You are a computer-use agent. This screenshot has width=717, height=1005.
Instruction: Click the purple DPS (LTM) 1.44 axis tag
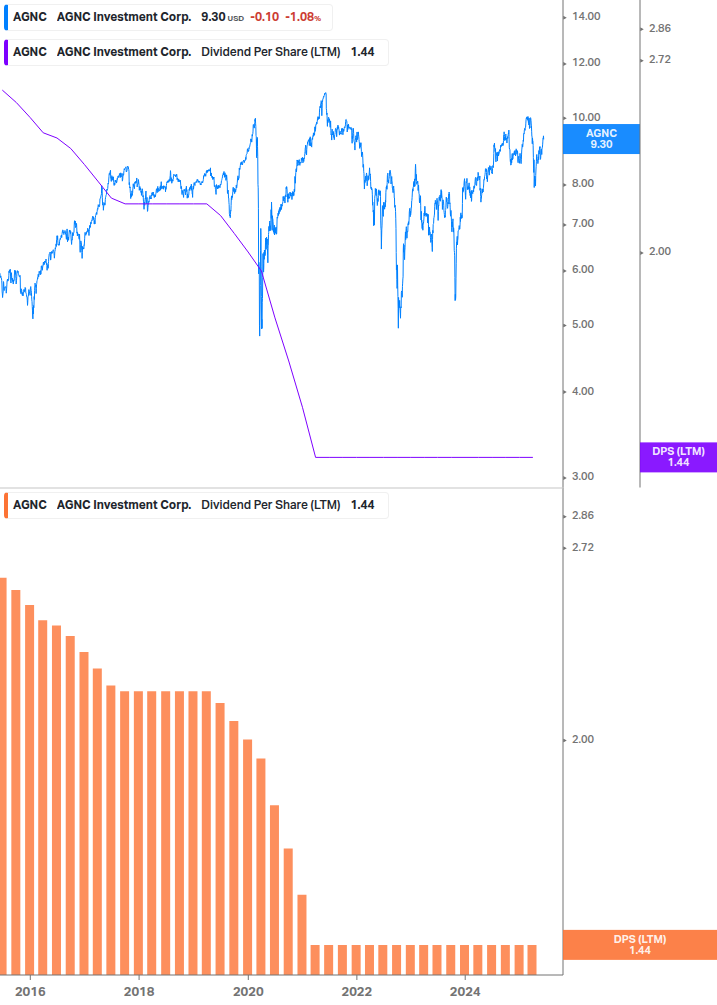click(x=678, y=457)
